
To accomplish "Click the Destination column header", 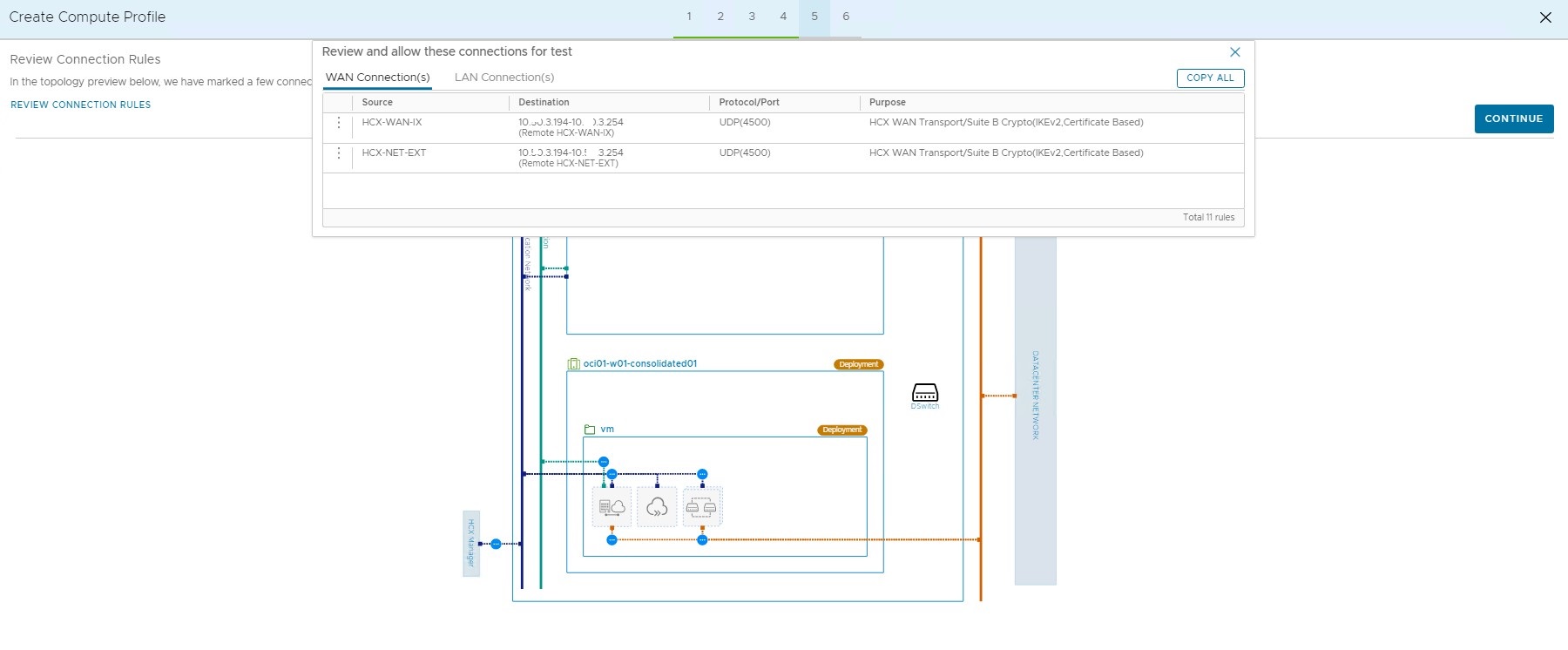I will pos(544,102).
